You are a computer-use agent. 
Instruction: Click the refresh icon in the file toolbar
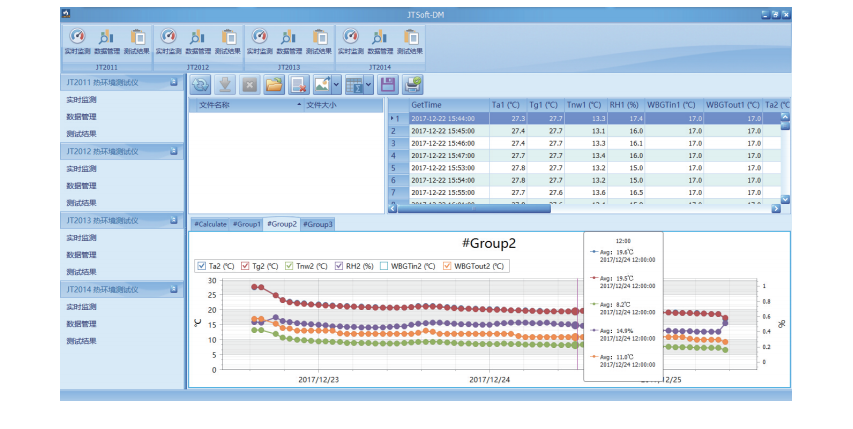[x=200, y=86]
